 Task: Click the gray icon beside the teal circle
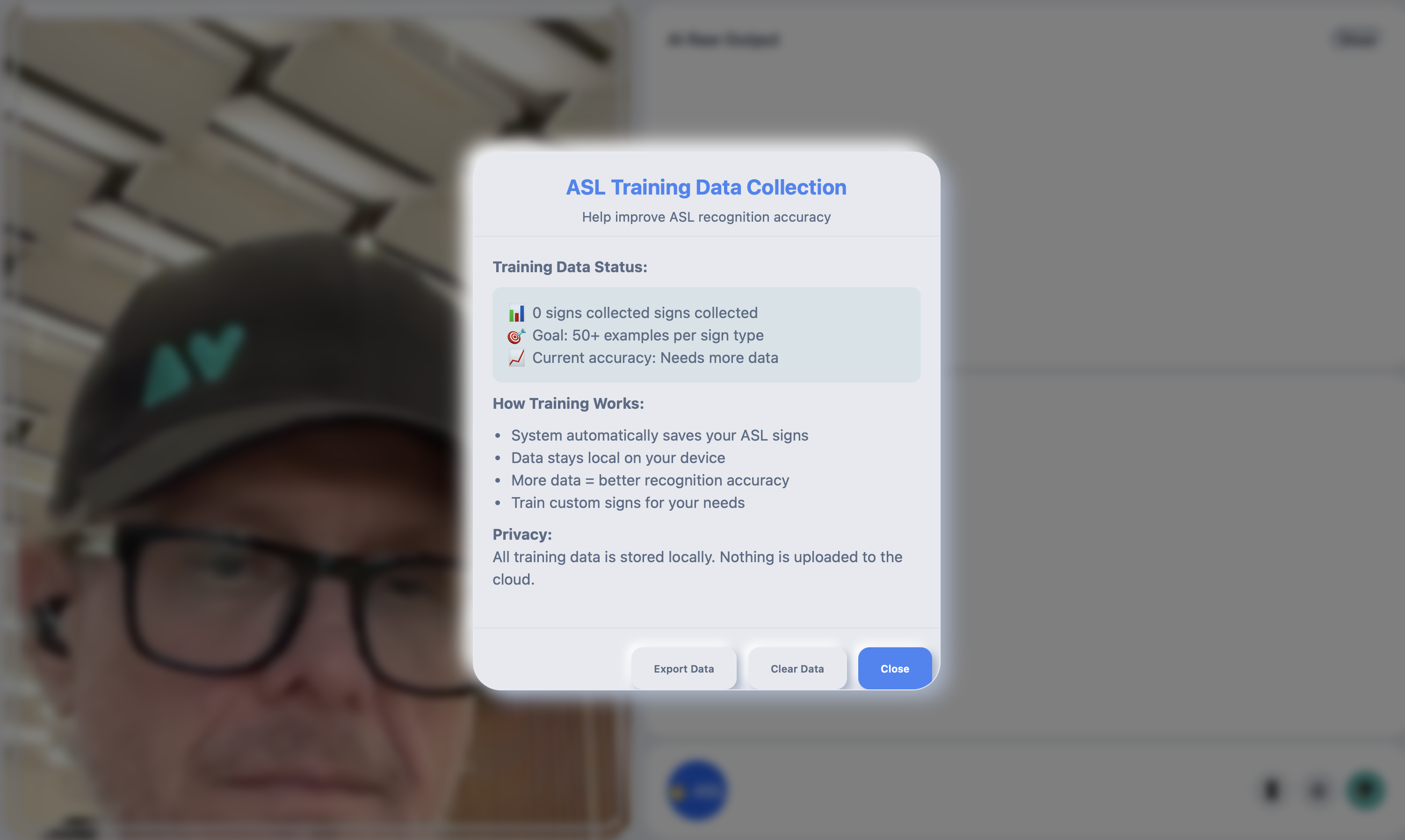[1318, 790]
